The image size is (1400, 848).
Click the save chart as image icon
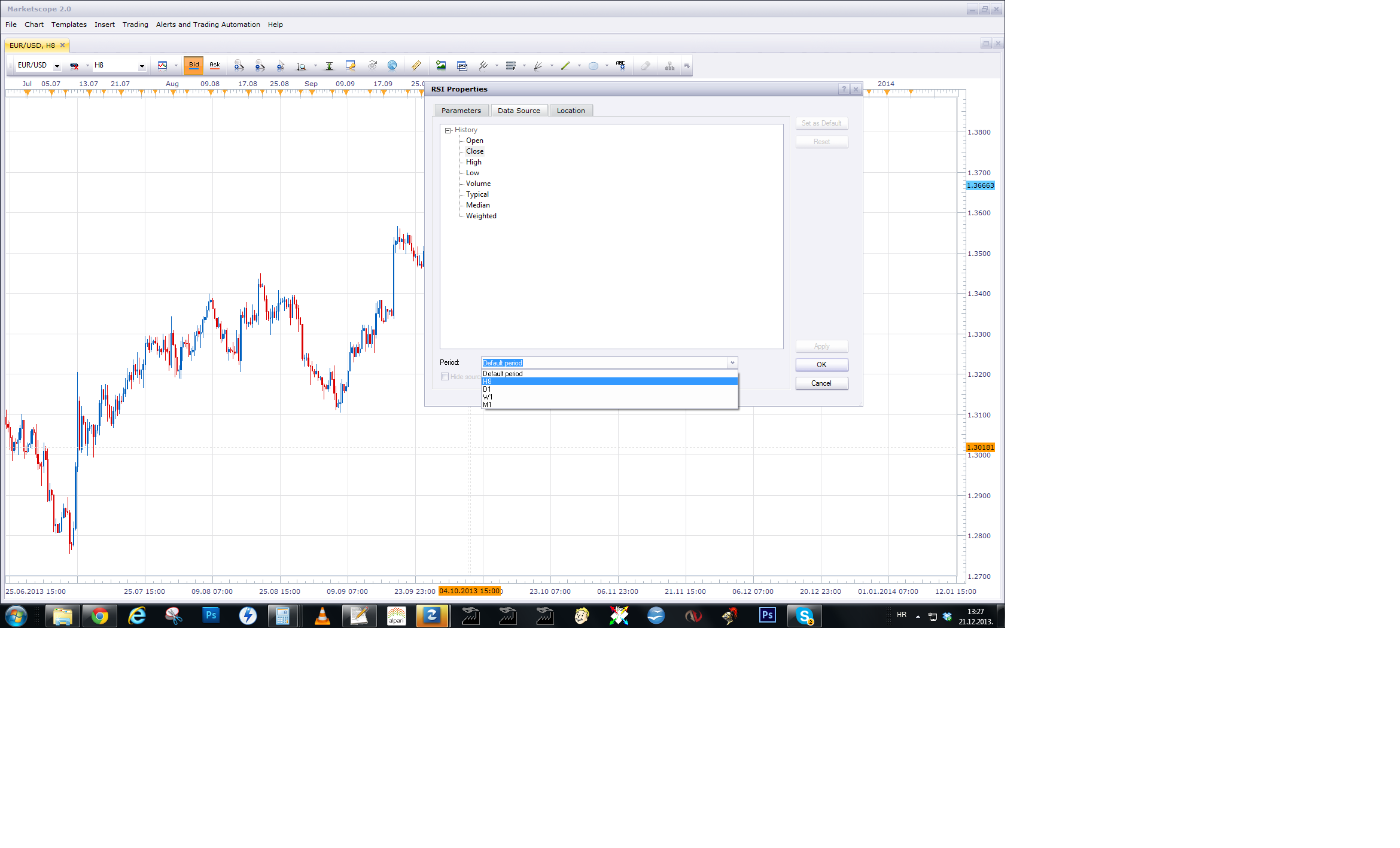441,66
